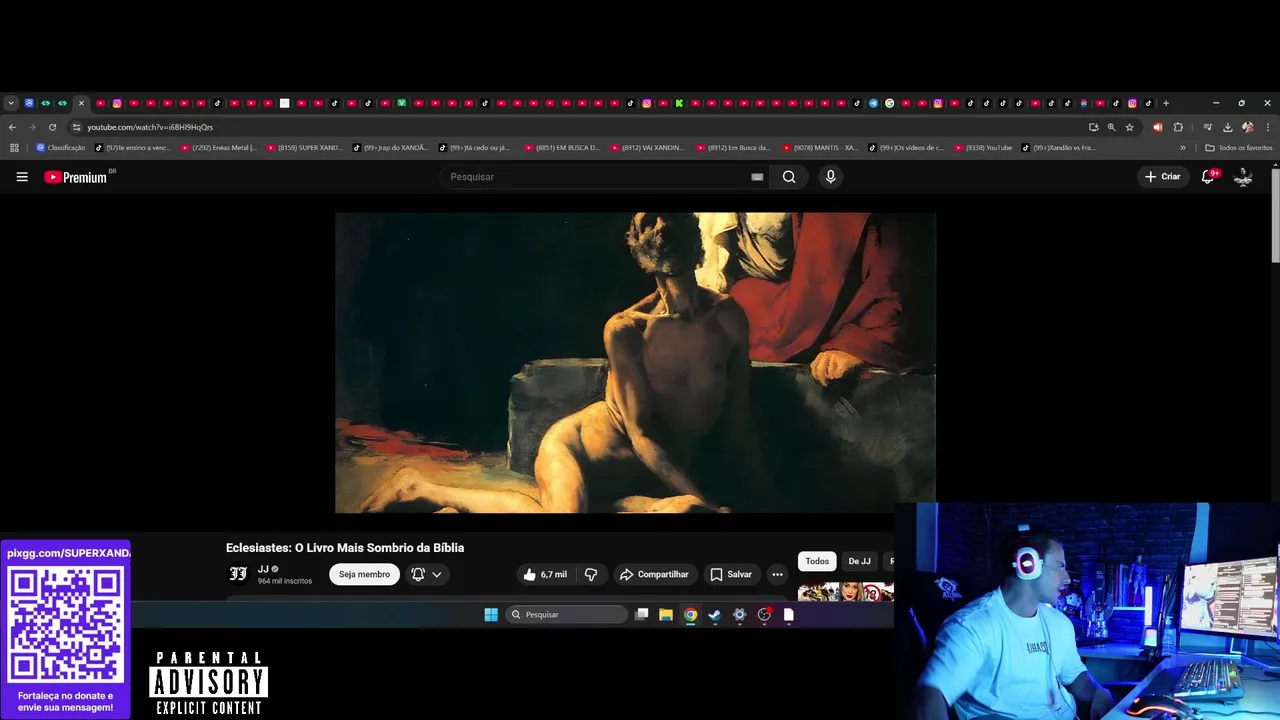The width and height of the screenshot is (1280, 720).
Task: Reload the current page
Action: pos(52,127)
